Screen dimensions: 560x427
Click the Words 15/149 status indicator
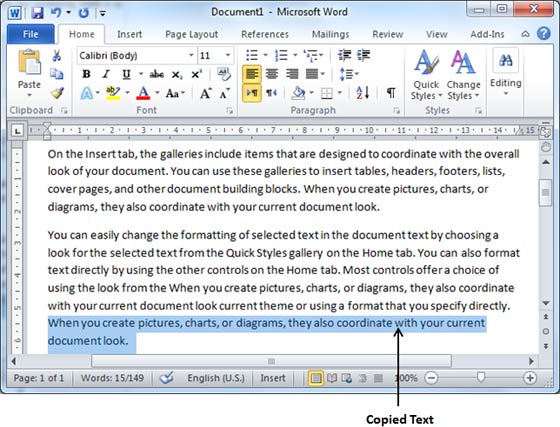click(112, 378)
